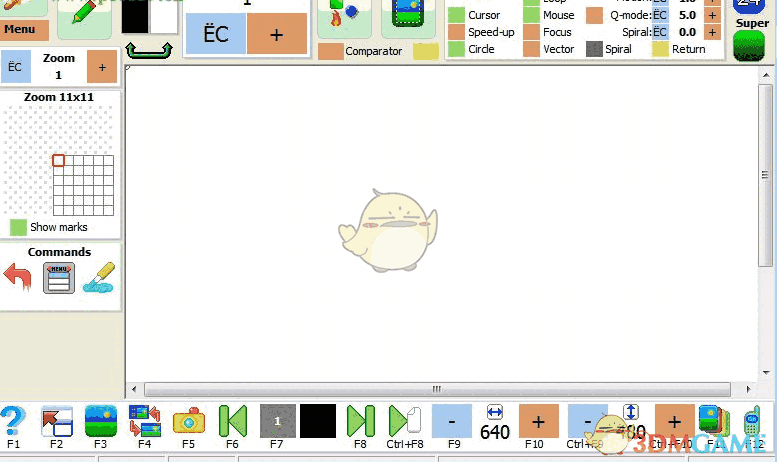This screenshot has width=777, height=462.
Task: Decrease Q-mode value with its ËC button
Action: 660,15
